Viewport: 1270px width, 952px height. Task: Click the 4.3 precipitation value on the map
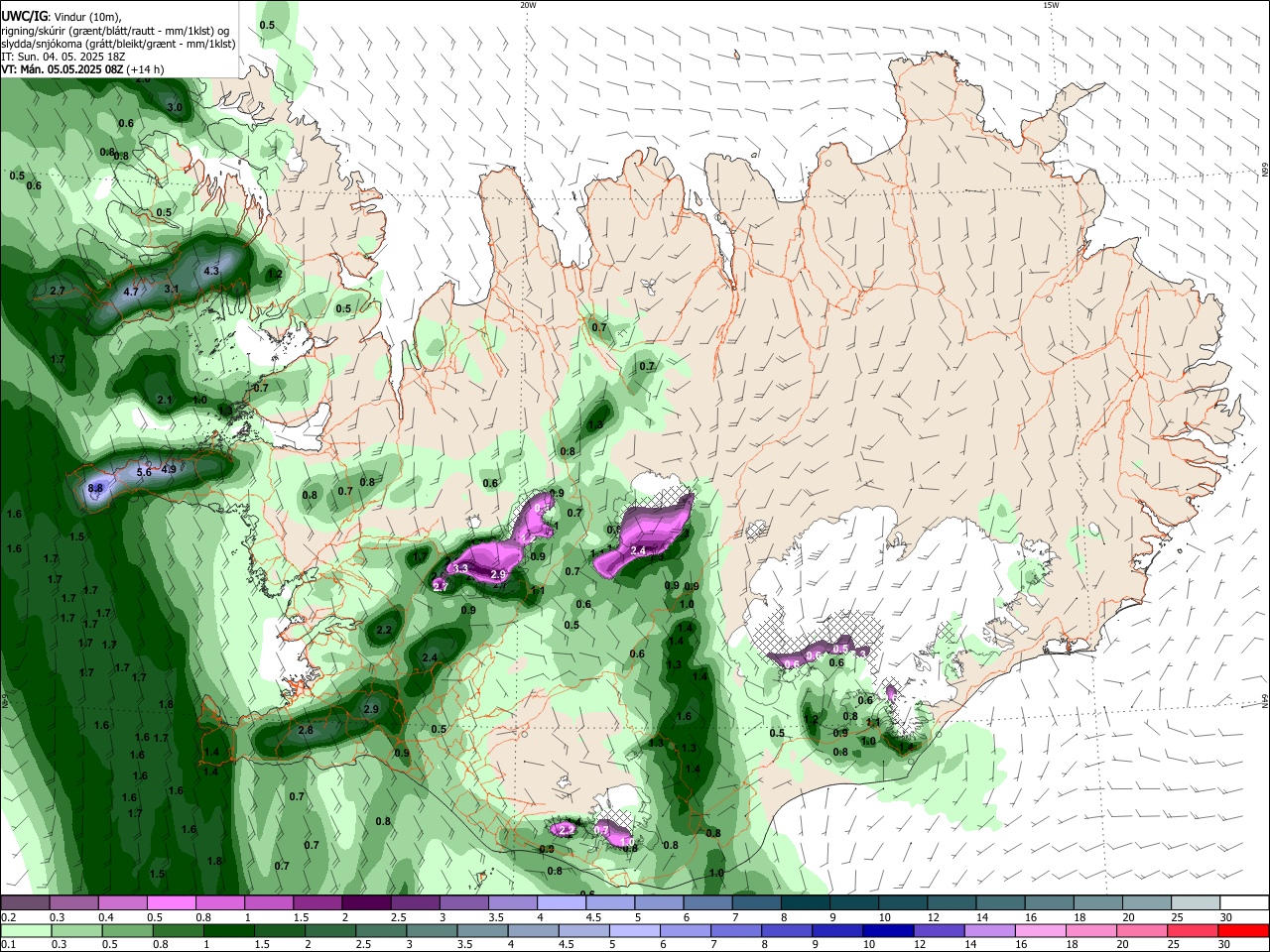[x=210, y=270]
